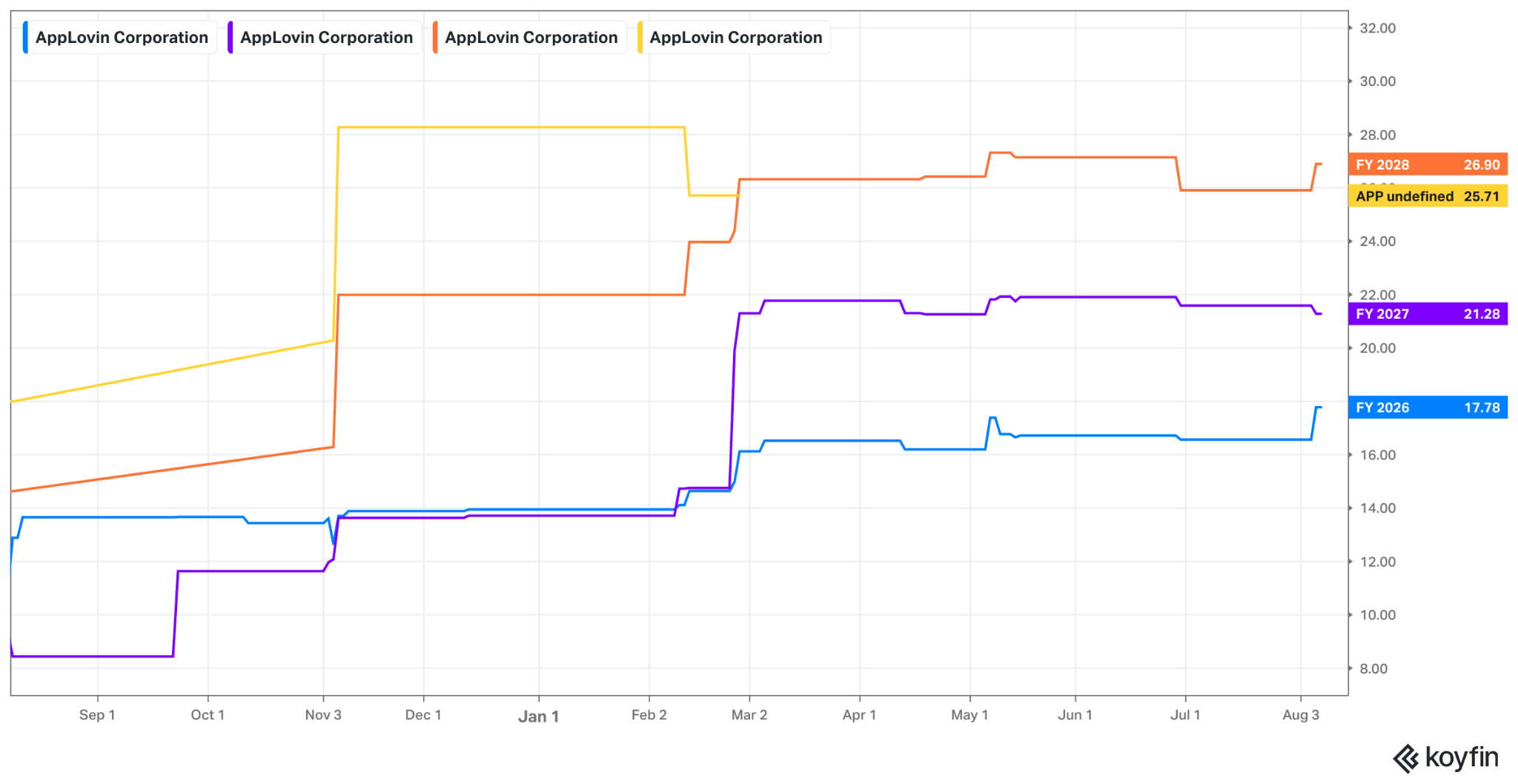Viewport: 1518px width, 784px height.
Task: Click the Nov 3 date label
Action: (x=323, y=715)
